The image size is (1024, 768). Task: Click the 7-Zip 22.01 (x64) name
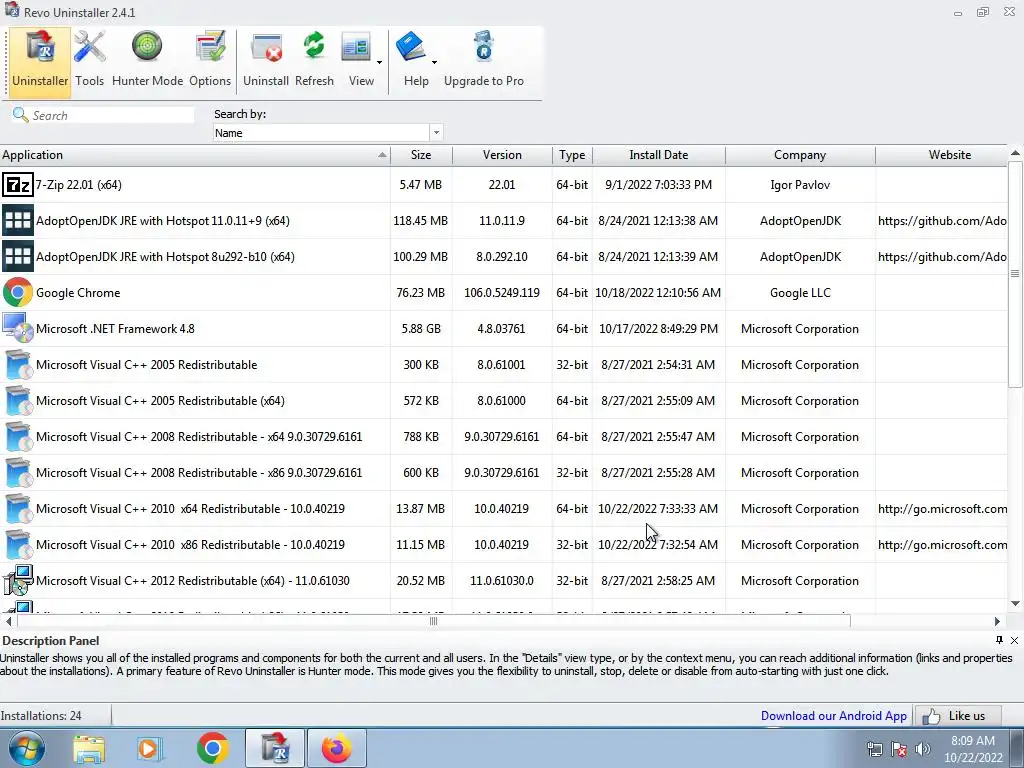pos(78,185)
